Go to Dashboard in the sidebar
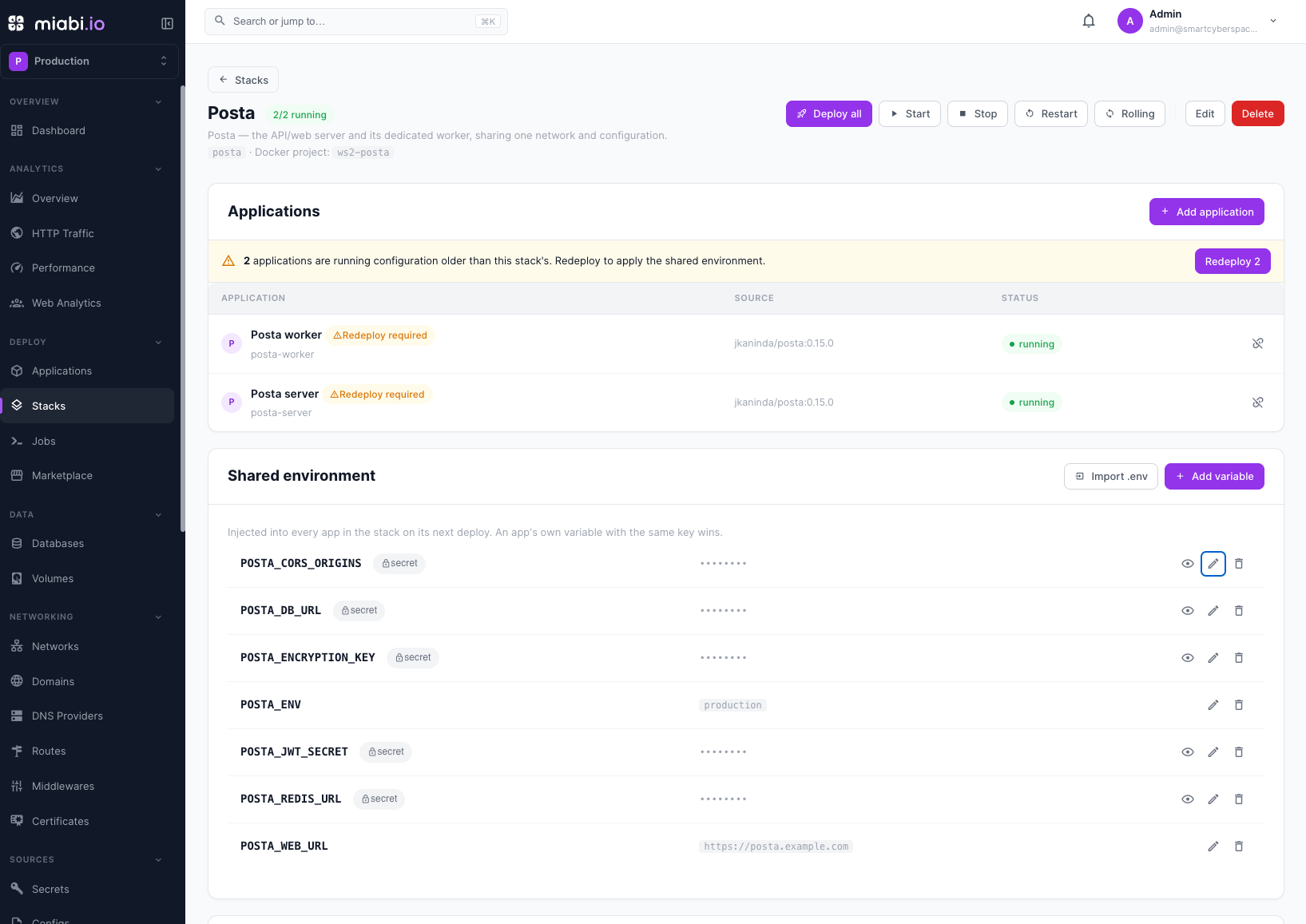The width and height of the screenshot is (1306, 924). [x=87, y=131]
